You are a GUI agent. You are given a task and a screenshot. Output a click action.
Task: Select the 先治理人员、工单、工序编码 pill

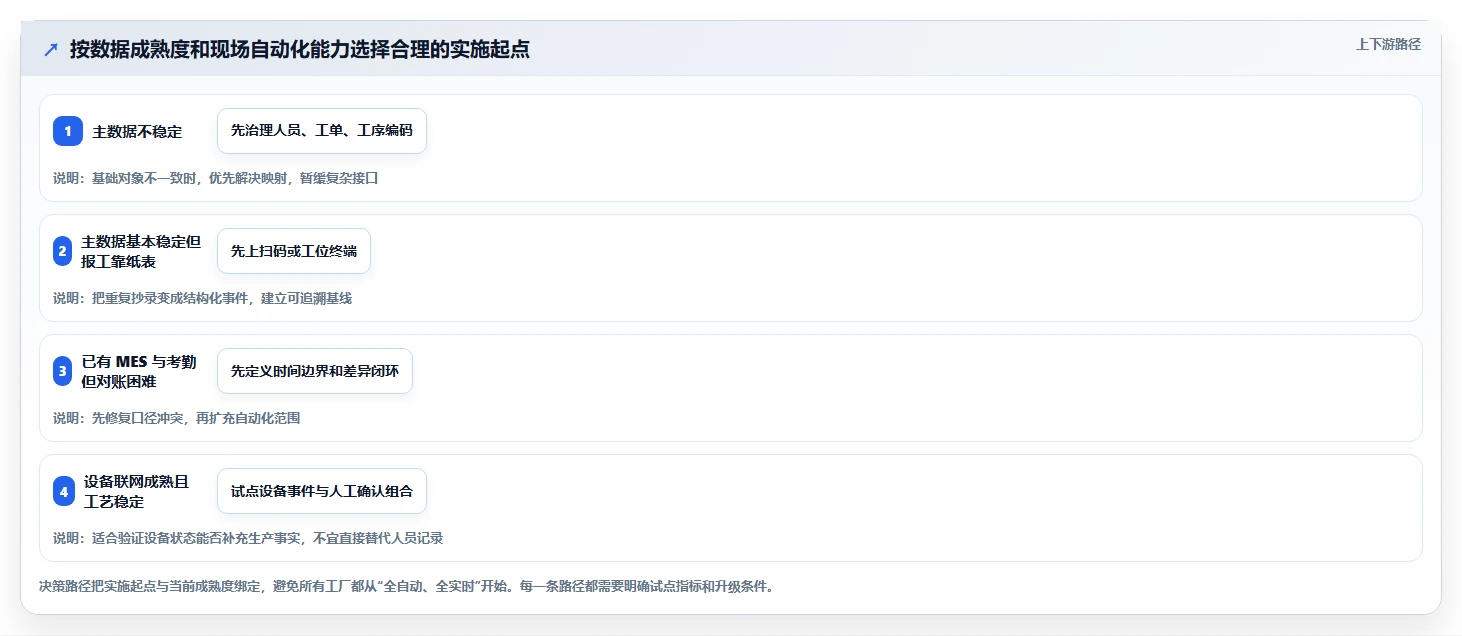(x=322, y=131)
